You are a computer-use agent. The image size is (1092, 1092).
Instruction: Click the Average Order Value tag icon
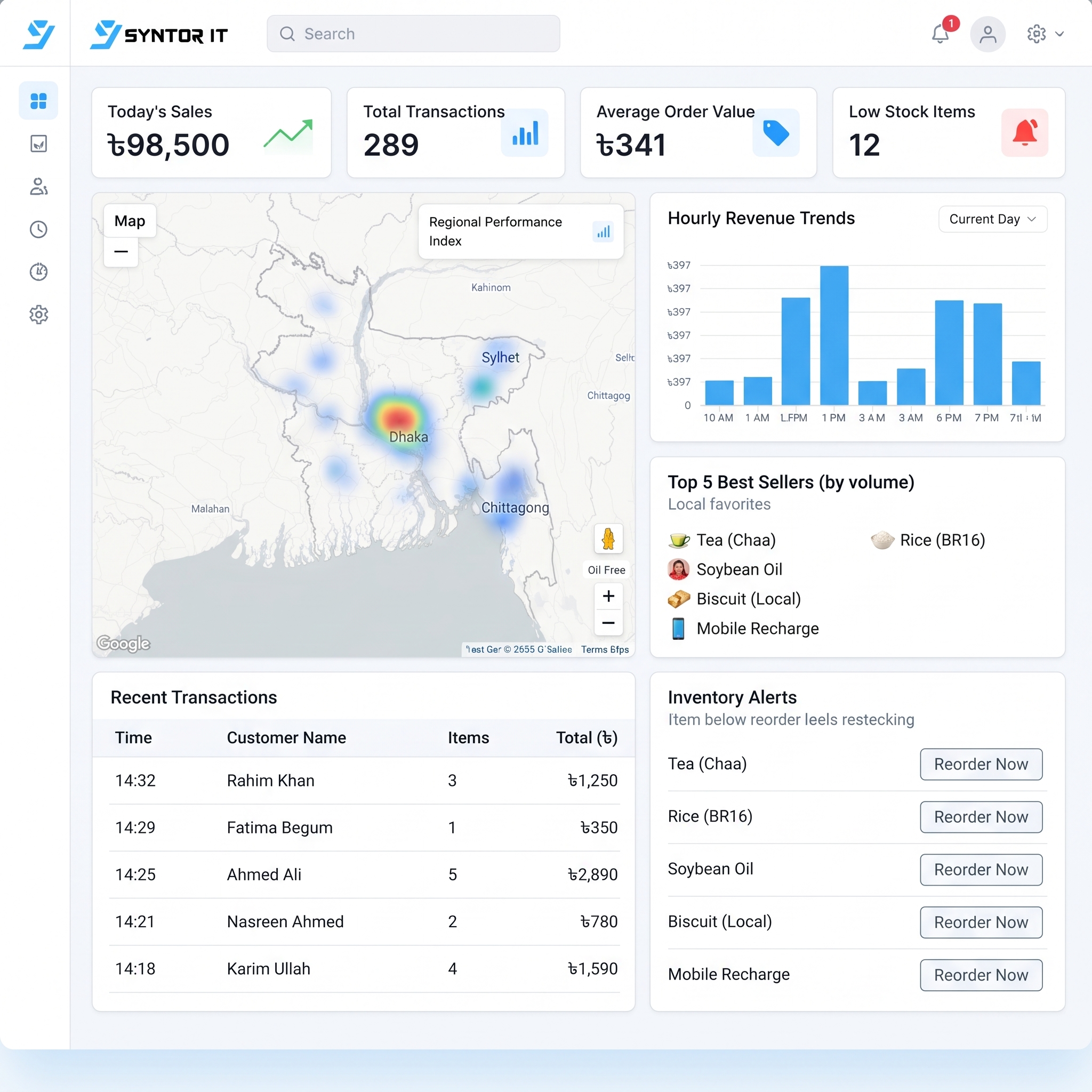tap(775, 133)
